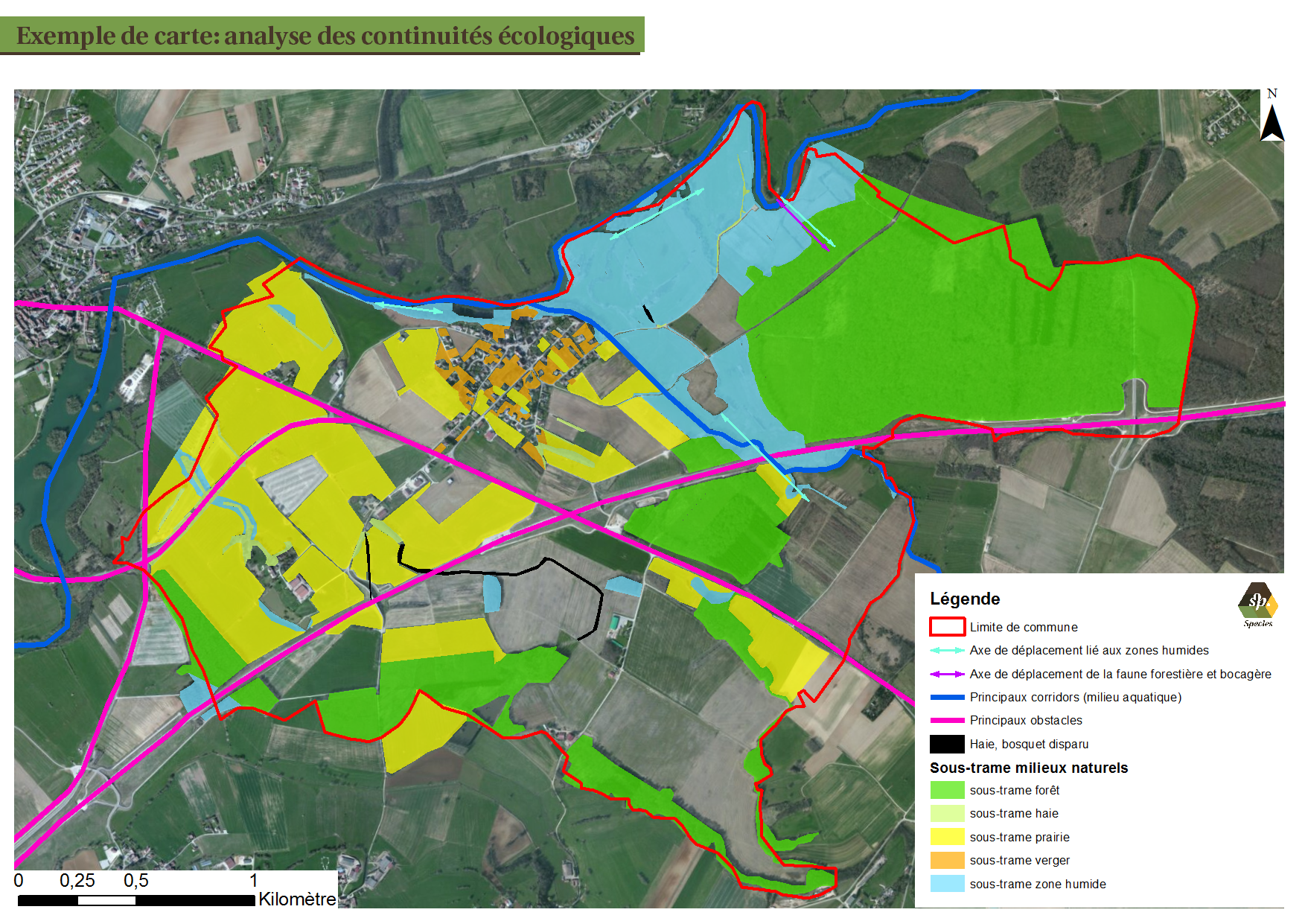Image resolution: width=1305 pixels, height=924 pixels.
Task: Click the north arrow compass icon
Action: [1272, 117]
